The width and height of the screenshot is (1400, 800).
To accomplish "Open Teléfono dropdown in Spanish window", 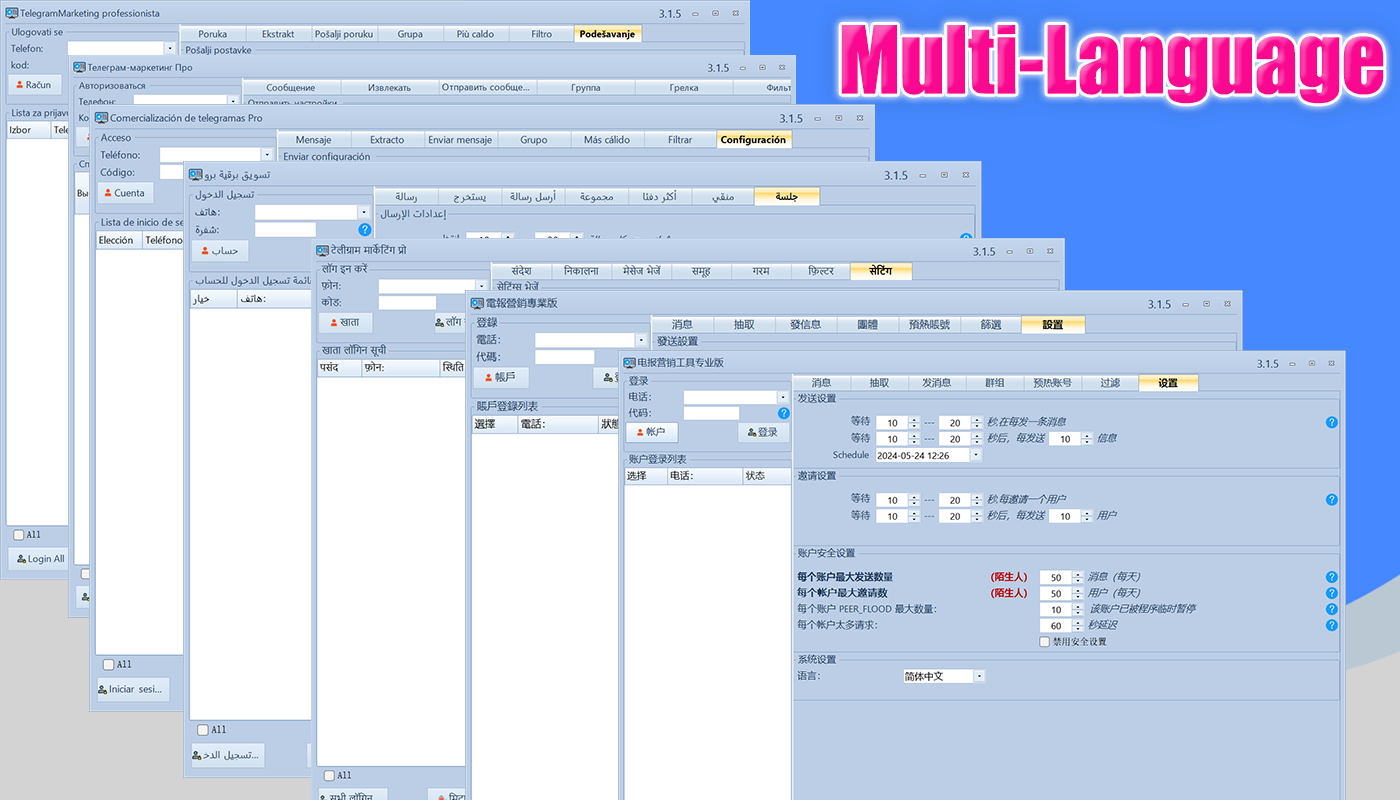I will pyautogui.click(x=267, y=155).
